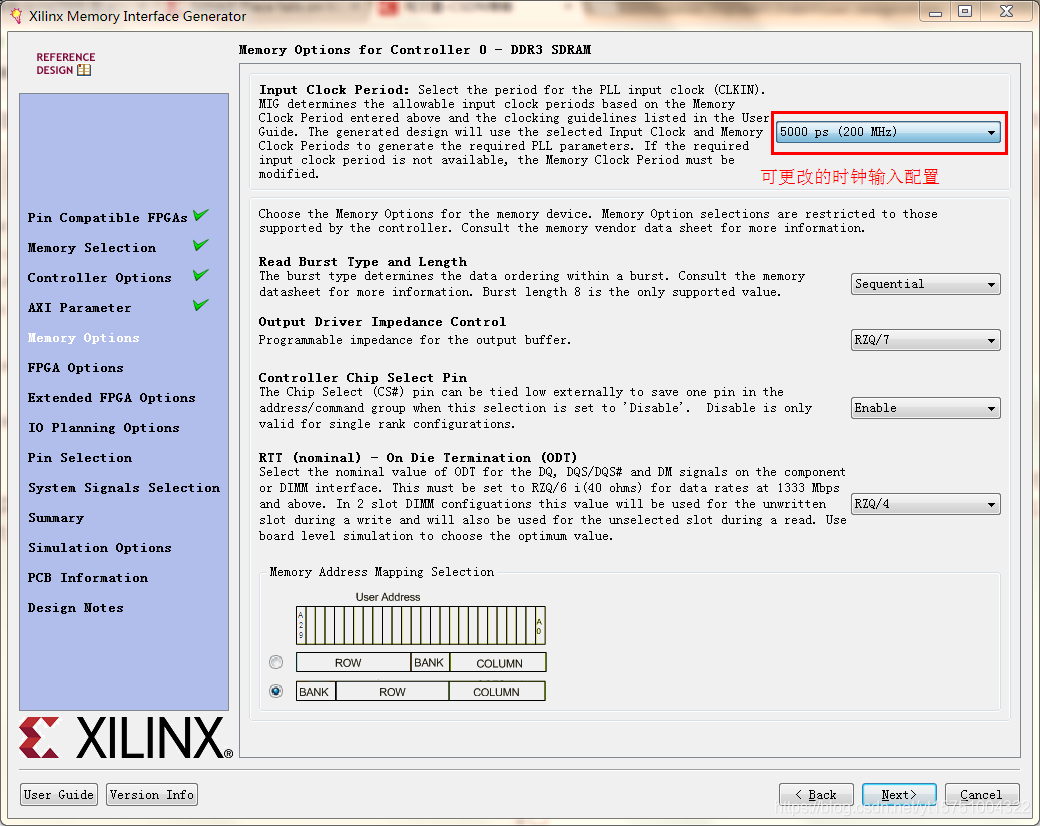Image resolution: width=1040 pixels, height=826 pixels.
Task: Click the 'Read Burst Type and Length' heading
Action: (363, 262)
